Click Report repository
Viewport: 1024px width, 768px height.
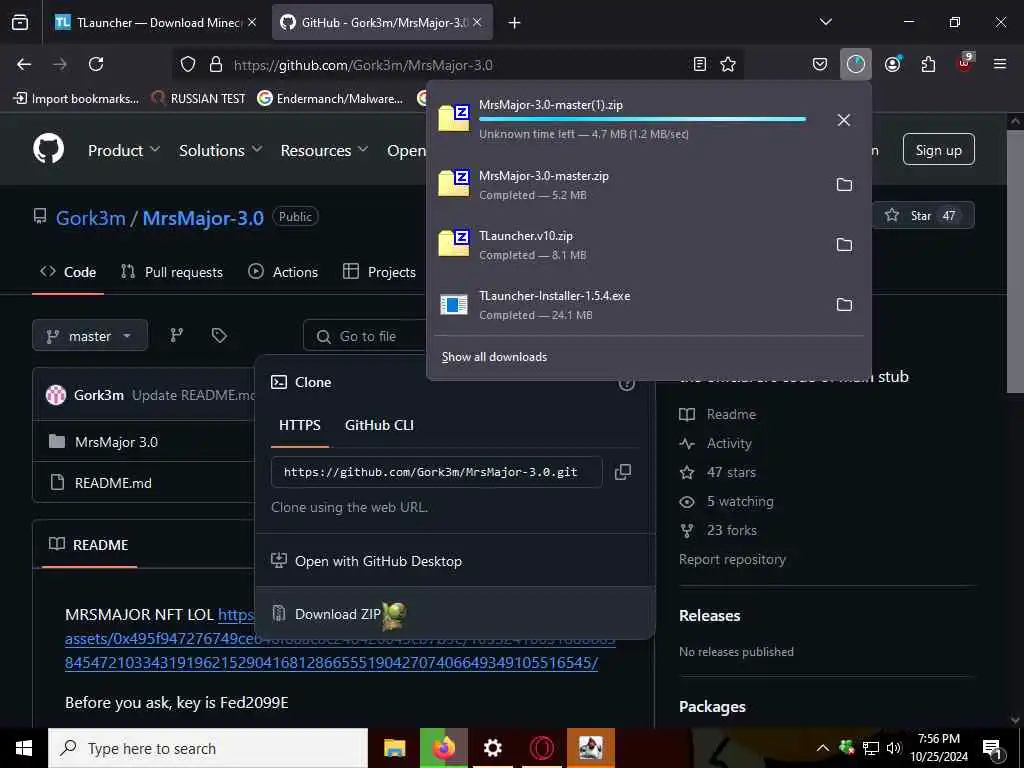coord(732,560)
